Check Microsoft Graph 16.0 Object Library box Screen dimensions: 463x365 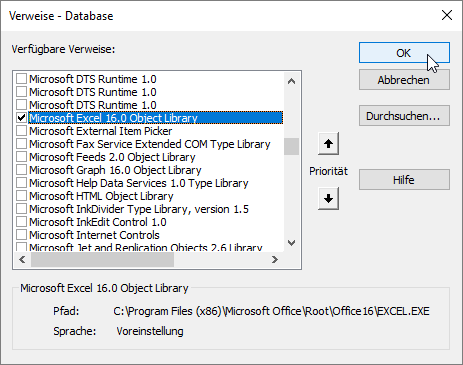(x=22, y=170)
